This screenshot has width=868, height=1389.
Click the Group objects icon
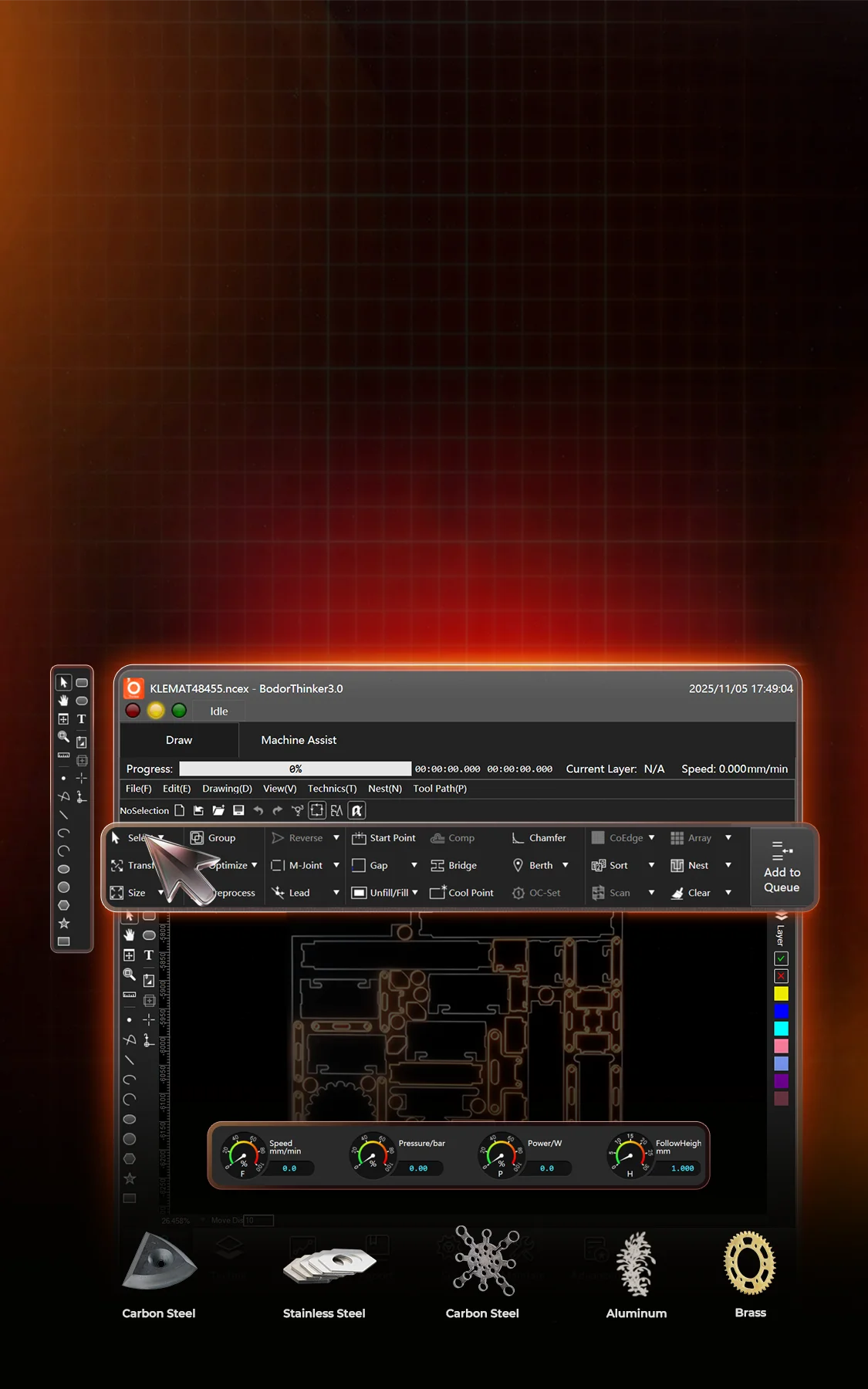(198, 838)
